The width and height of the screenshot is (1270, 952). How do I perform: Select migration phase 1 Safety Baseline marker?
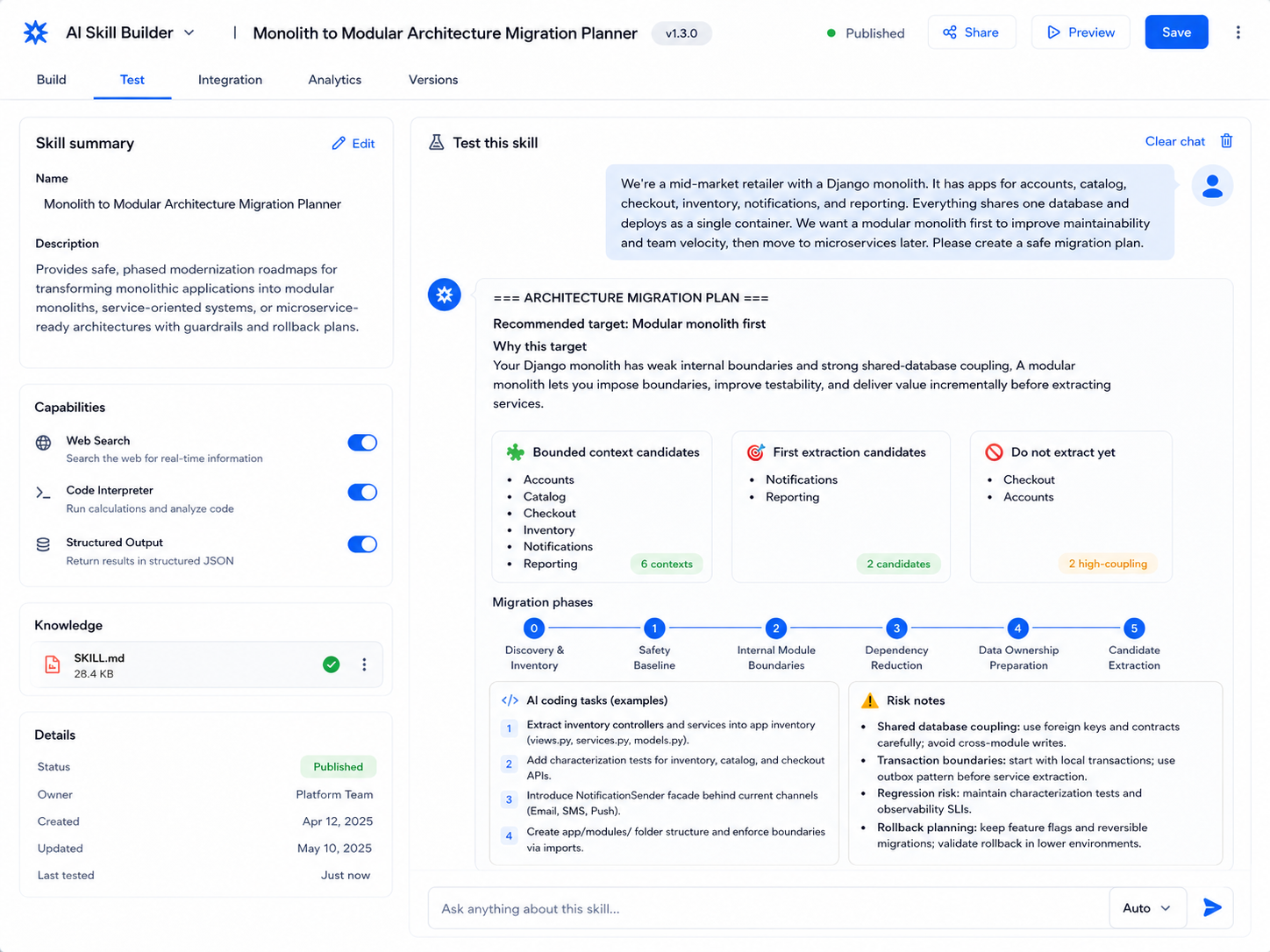pos(654,628)
